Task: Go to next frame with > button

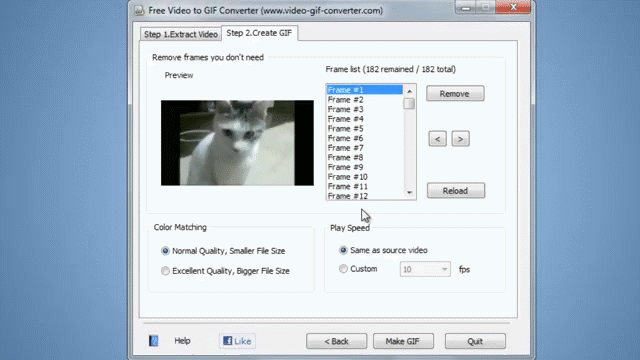Action: tap(460, 139)
